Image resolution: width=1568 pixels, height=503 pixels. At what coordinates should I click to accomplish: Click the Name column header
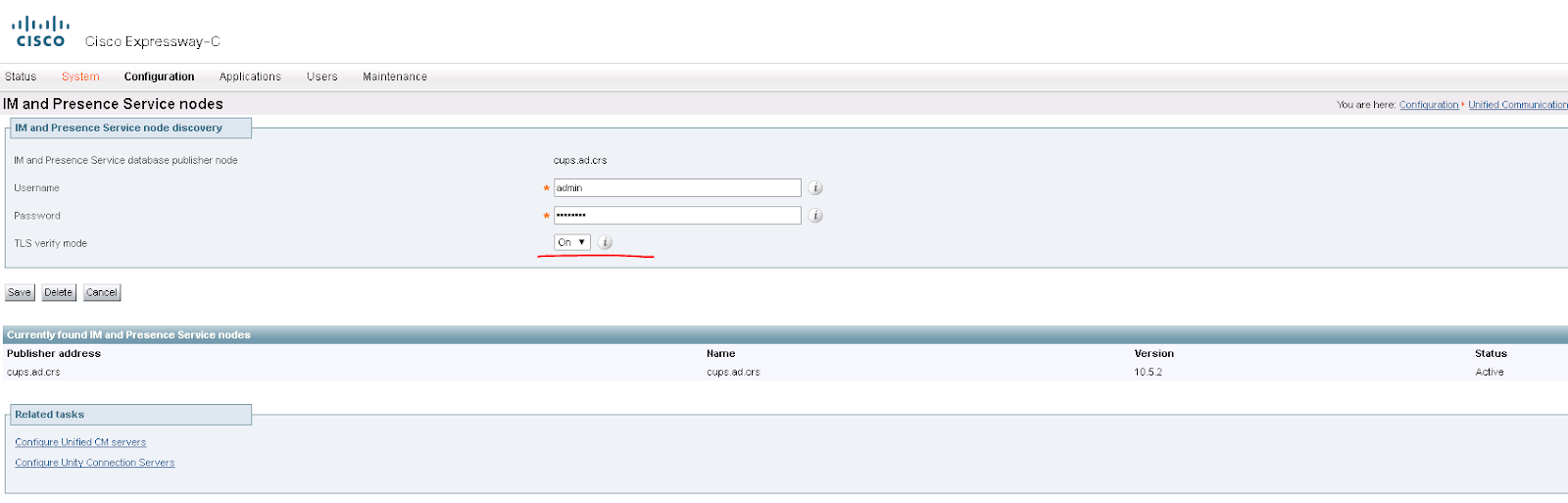tap(721, 354)
